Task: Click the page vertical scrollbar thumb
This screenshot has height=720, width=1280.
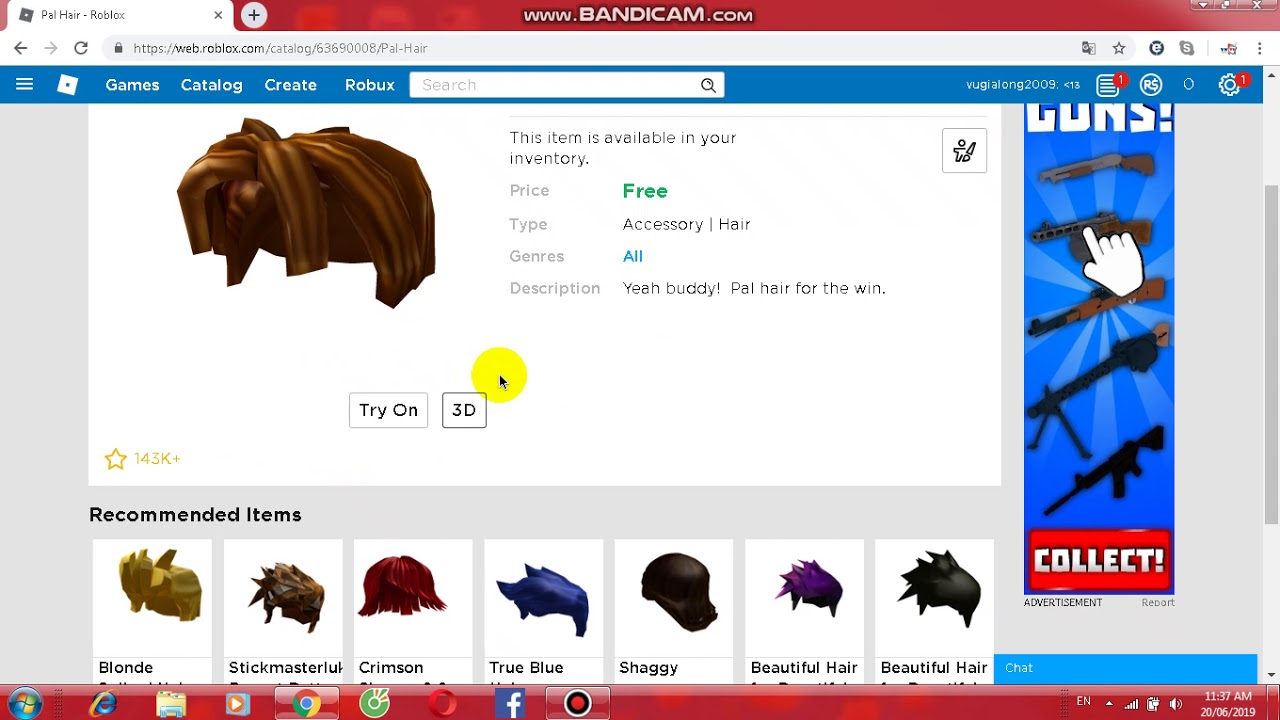Action: [1271, 355]
